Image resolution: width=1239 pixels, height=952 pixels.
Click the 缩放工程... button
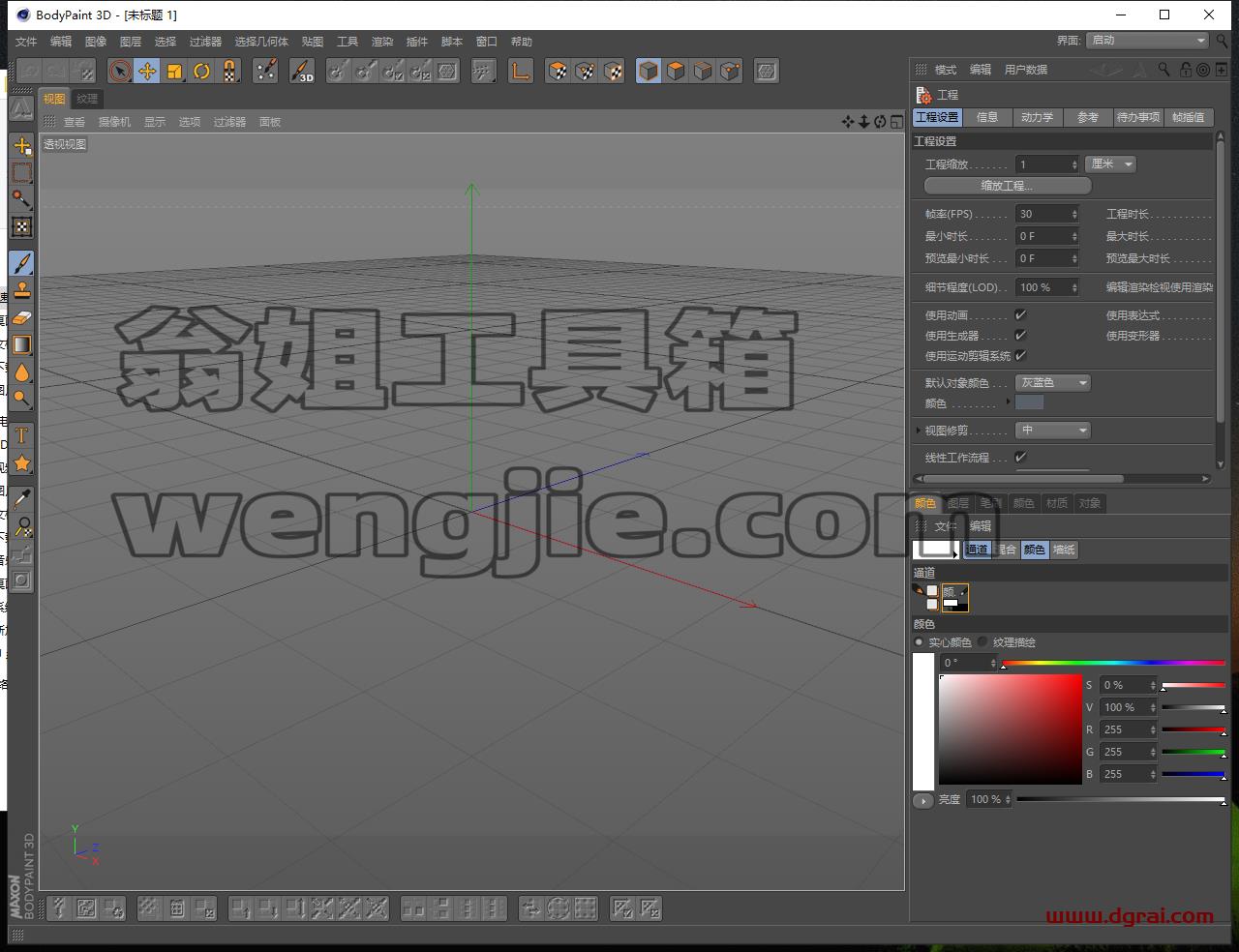pos(1008,186)
